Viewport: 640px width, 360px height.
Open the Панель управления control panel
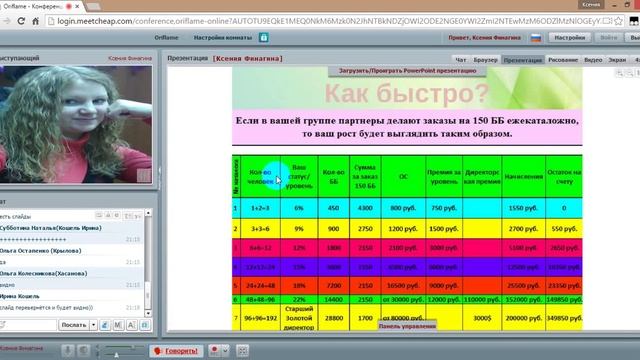pyautogui.click(x=407, y=326)
